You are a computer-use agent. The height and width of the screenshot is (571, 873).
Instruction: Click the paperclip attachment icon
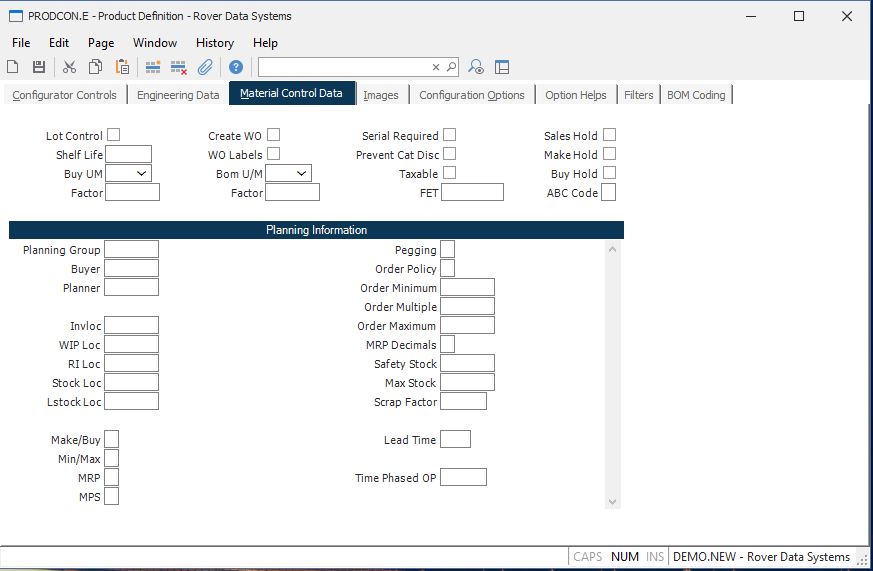(x=205, y=67)
